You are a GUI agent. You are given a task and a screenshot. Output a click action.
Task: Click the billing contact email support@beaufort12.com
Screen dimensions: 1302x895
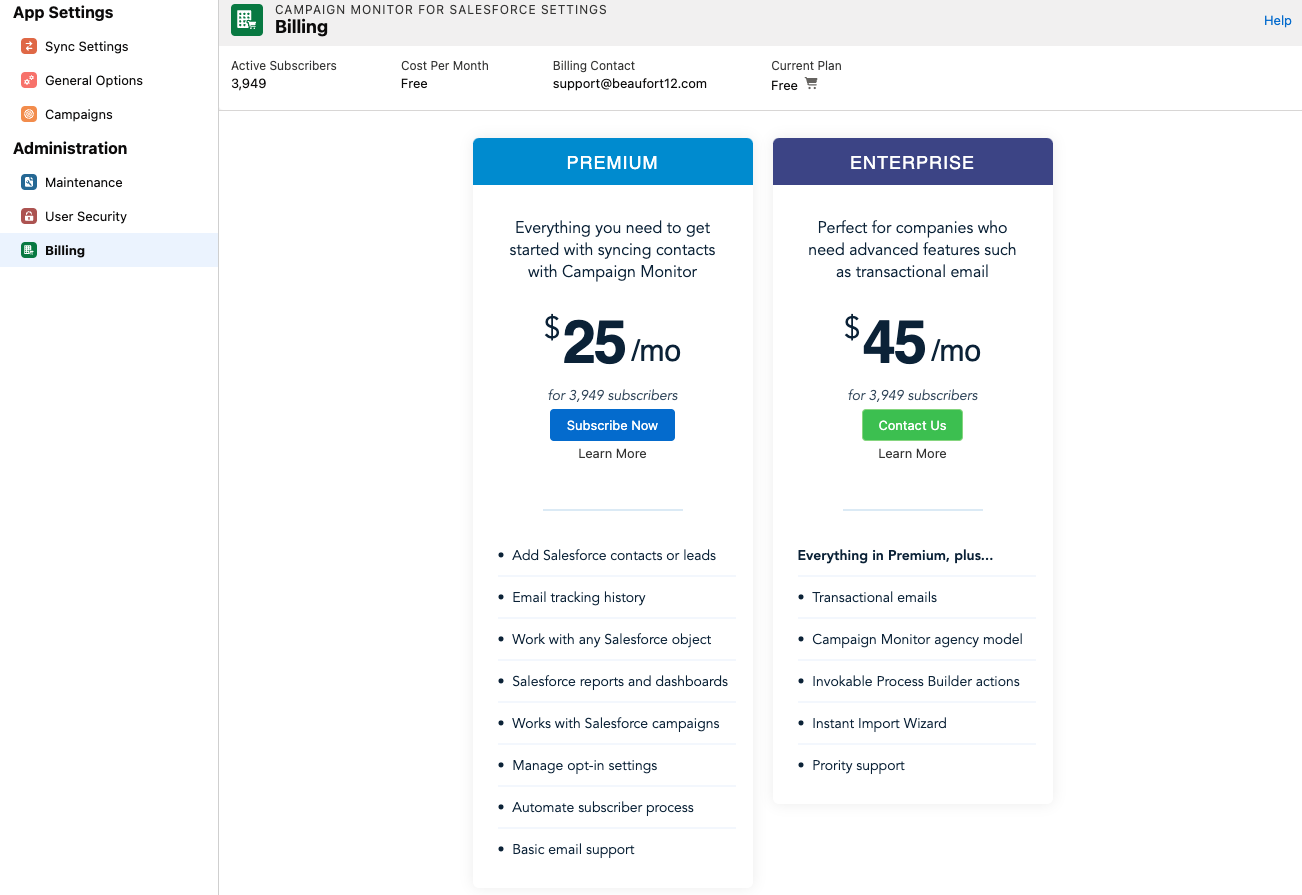coord(630,84)
